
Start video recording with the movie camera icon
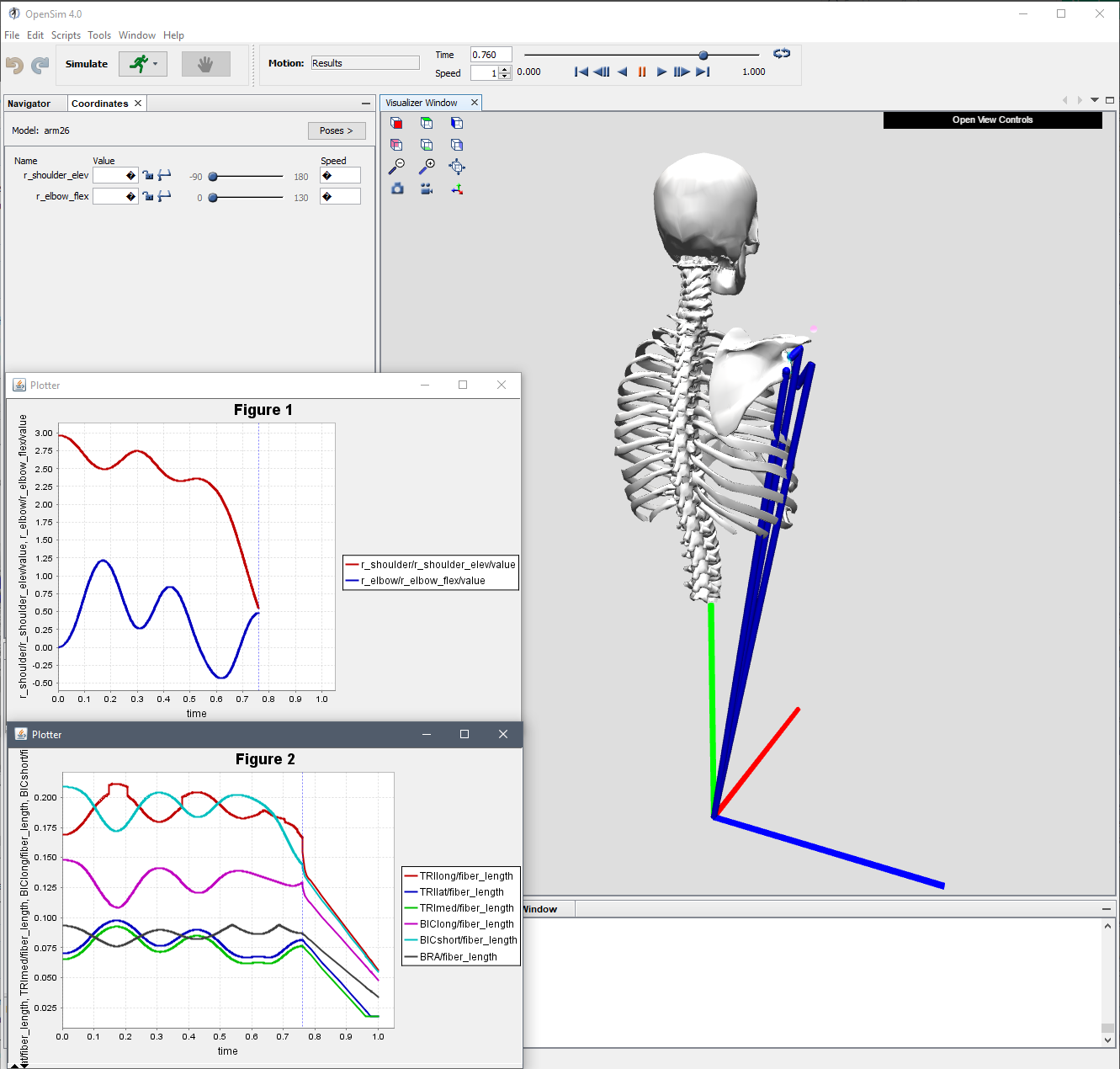pyautogui.click(x=427, y=189)
